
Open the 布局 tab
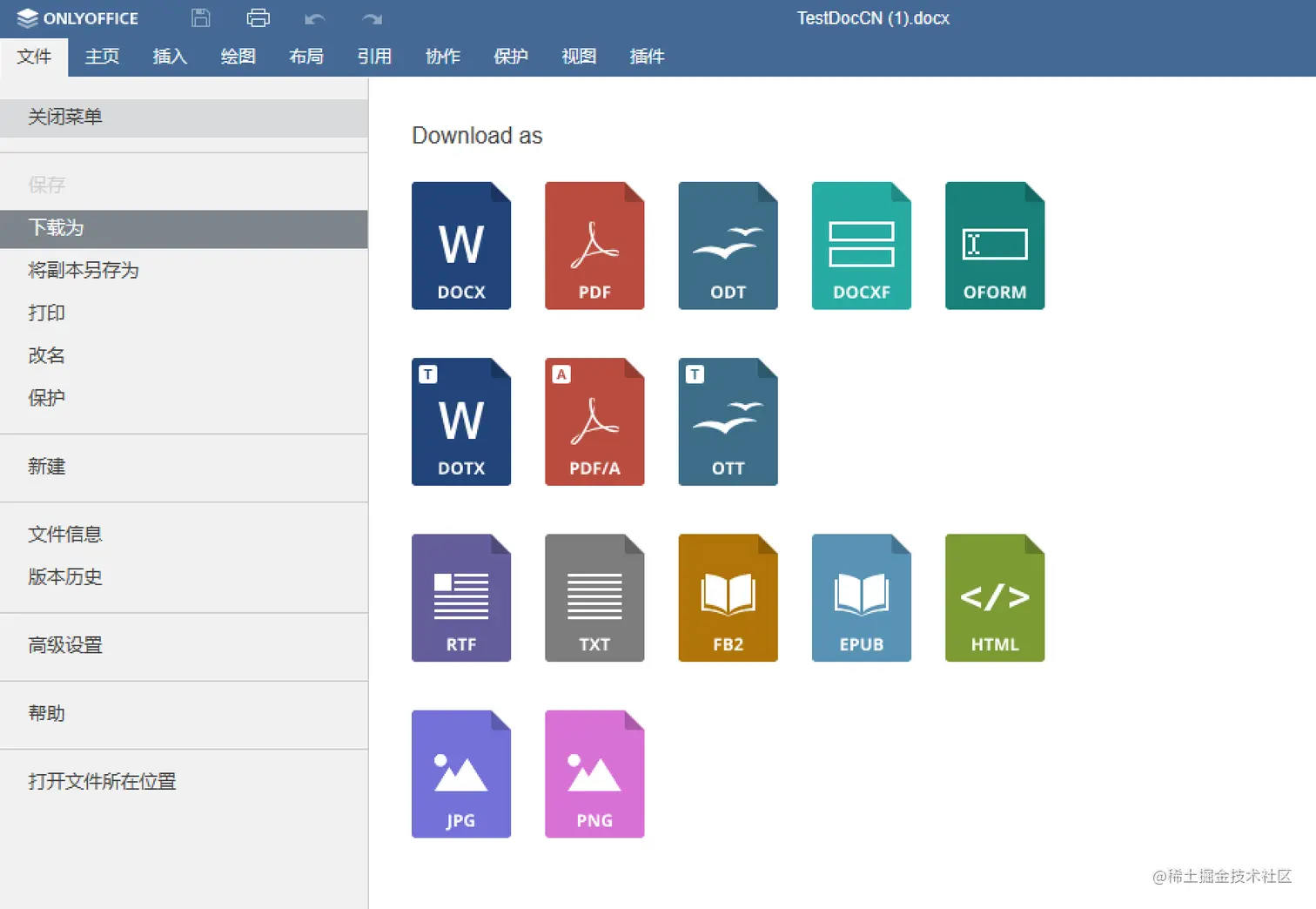click(306, 57)
